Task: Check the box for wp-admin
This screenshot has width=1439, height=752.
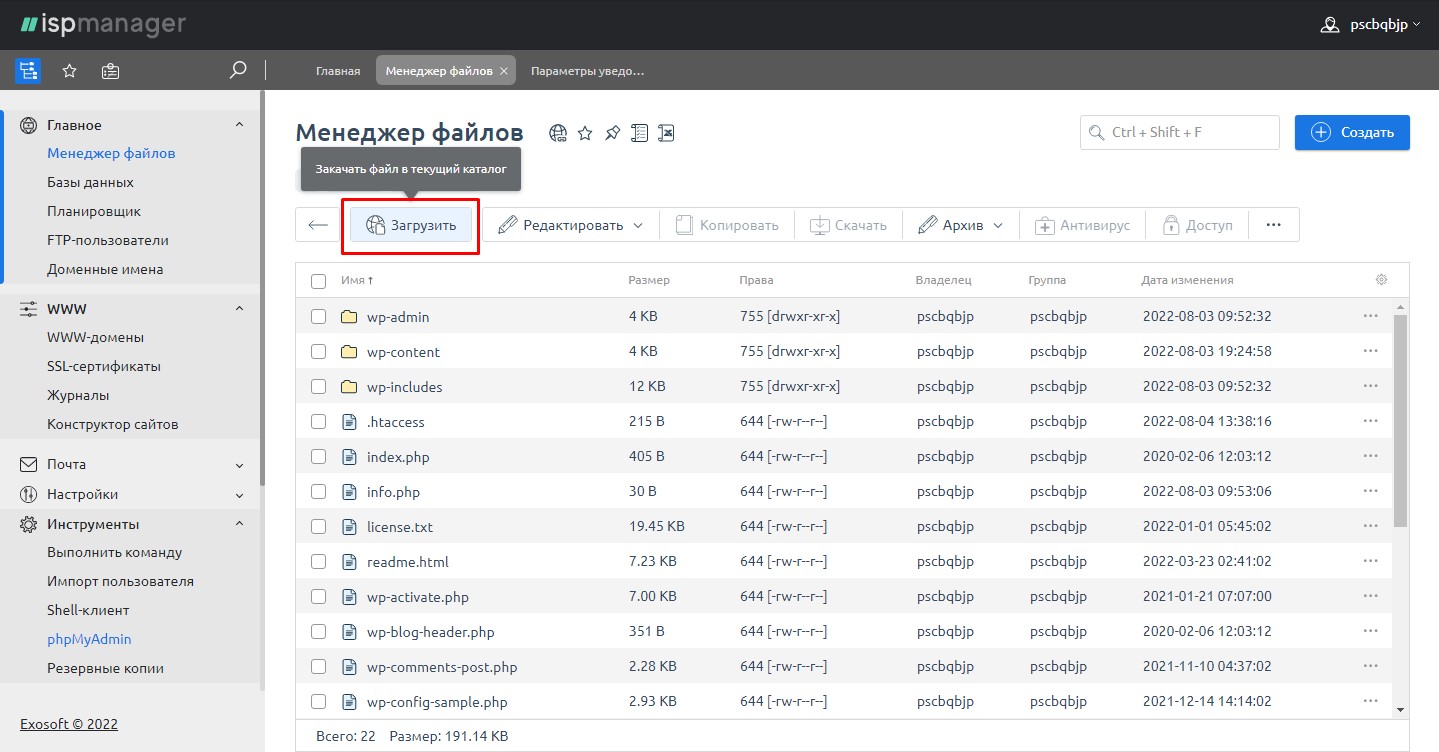Action: click(x=318, y=317)
